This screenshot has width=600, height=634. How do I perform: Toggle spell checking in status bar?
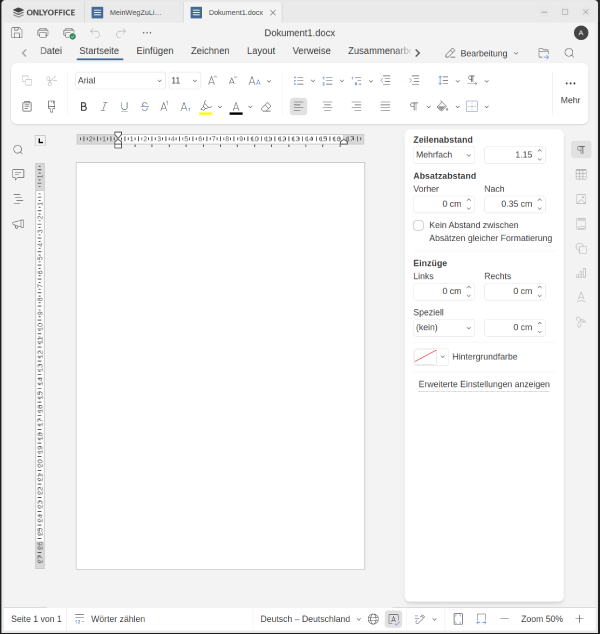394,619
